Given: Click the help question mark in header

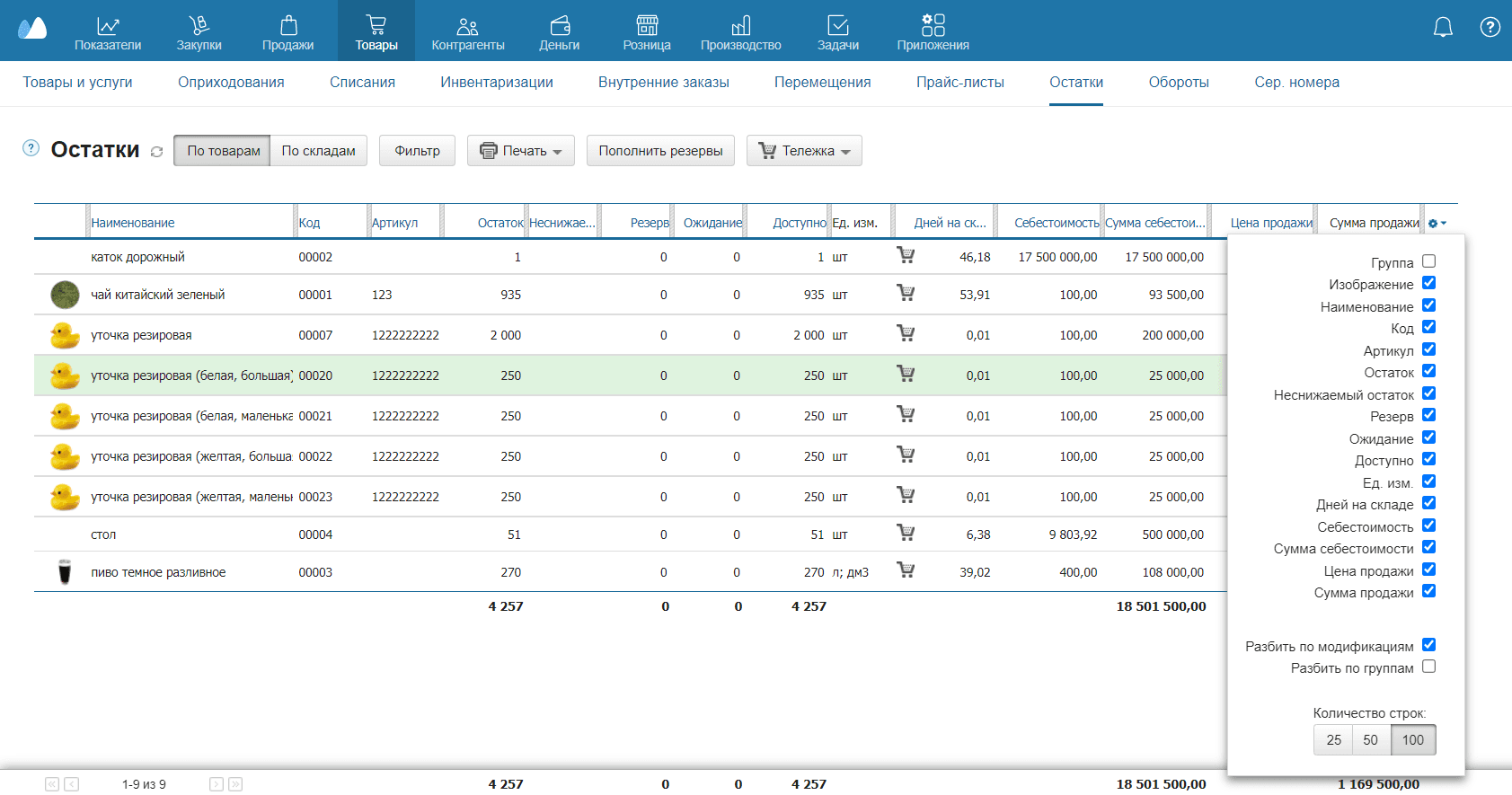Looking at the screenshot, I should click(1490, 28).
